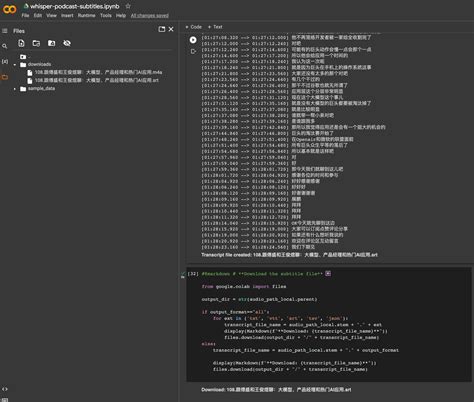The height and width of the screenshot is (402, 474).
Task: Toggle the form view icon on download cell
Action: 328,274
